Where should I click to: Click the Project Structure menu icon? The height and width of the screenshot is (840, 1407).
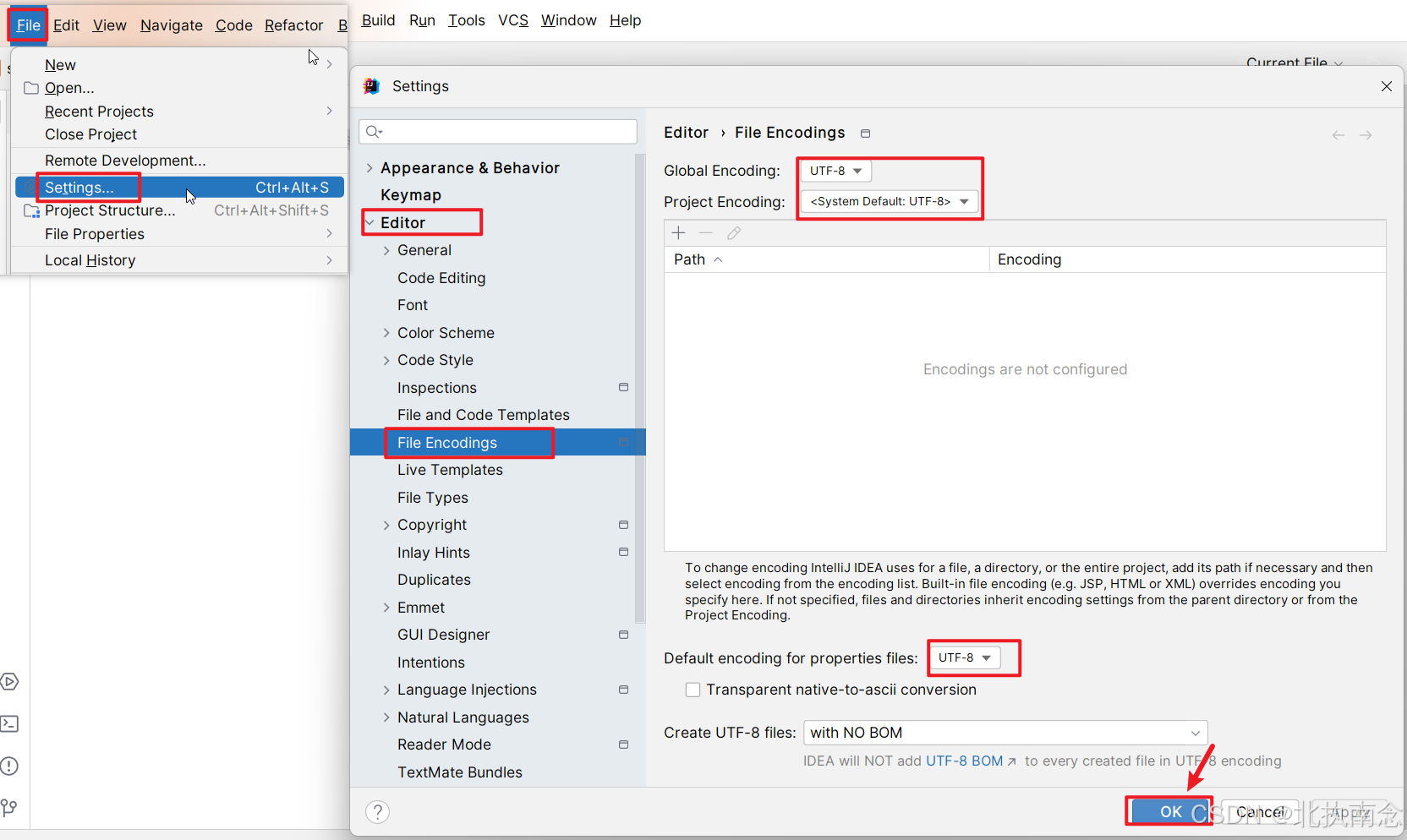[x=31, y=210]
